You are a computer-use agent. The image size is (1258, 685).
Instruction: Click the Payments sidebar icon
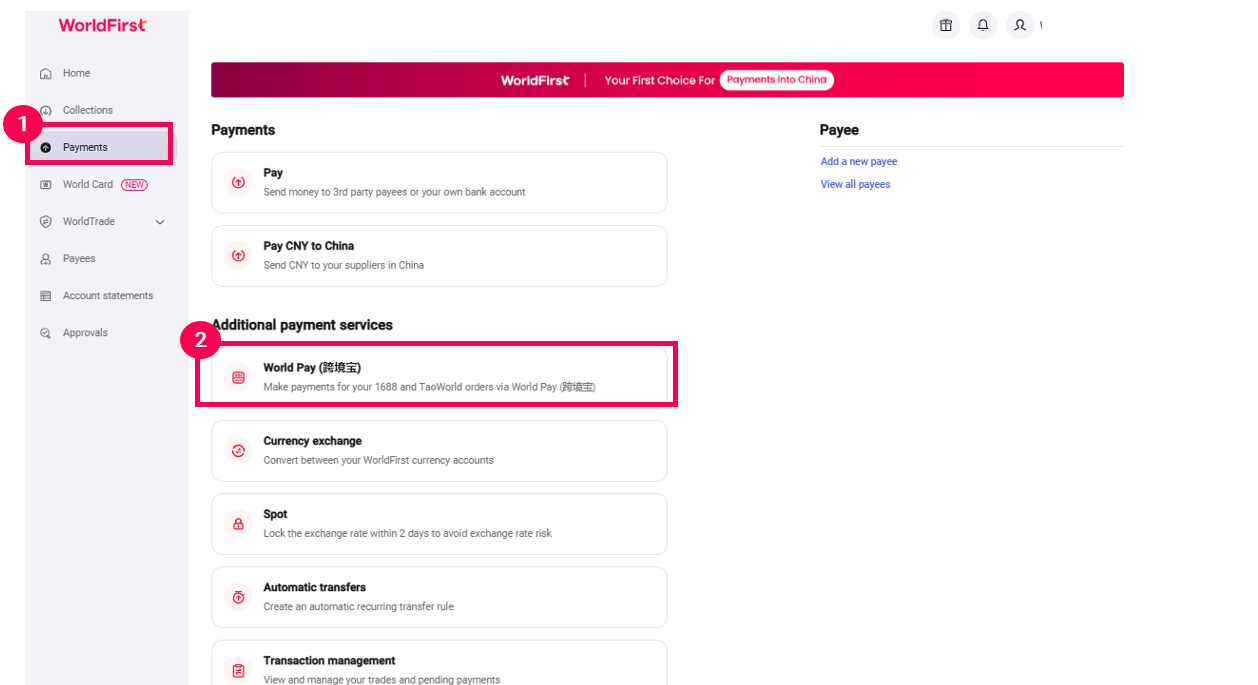(x=45, y=148)
